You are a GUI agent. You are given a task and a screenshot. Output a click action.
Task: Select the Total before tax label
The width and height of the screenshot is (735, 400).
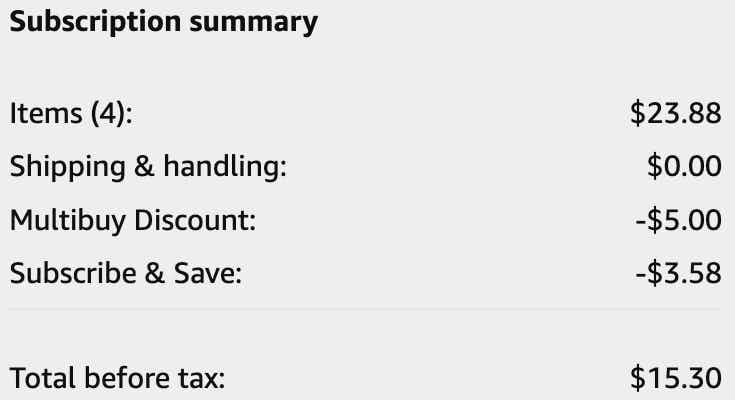click(x=117, y=378)
